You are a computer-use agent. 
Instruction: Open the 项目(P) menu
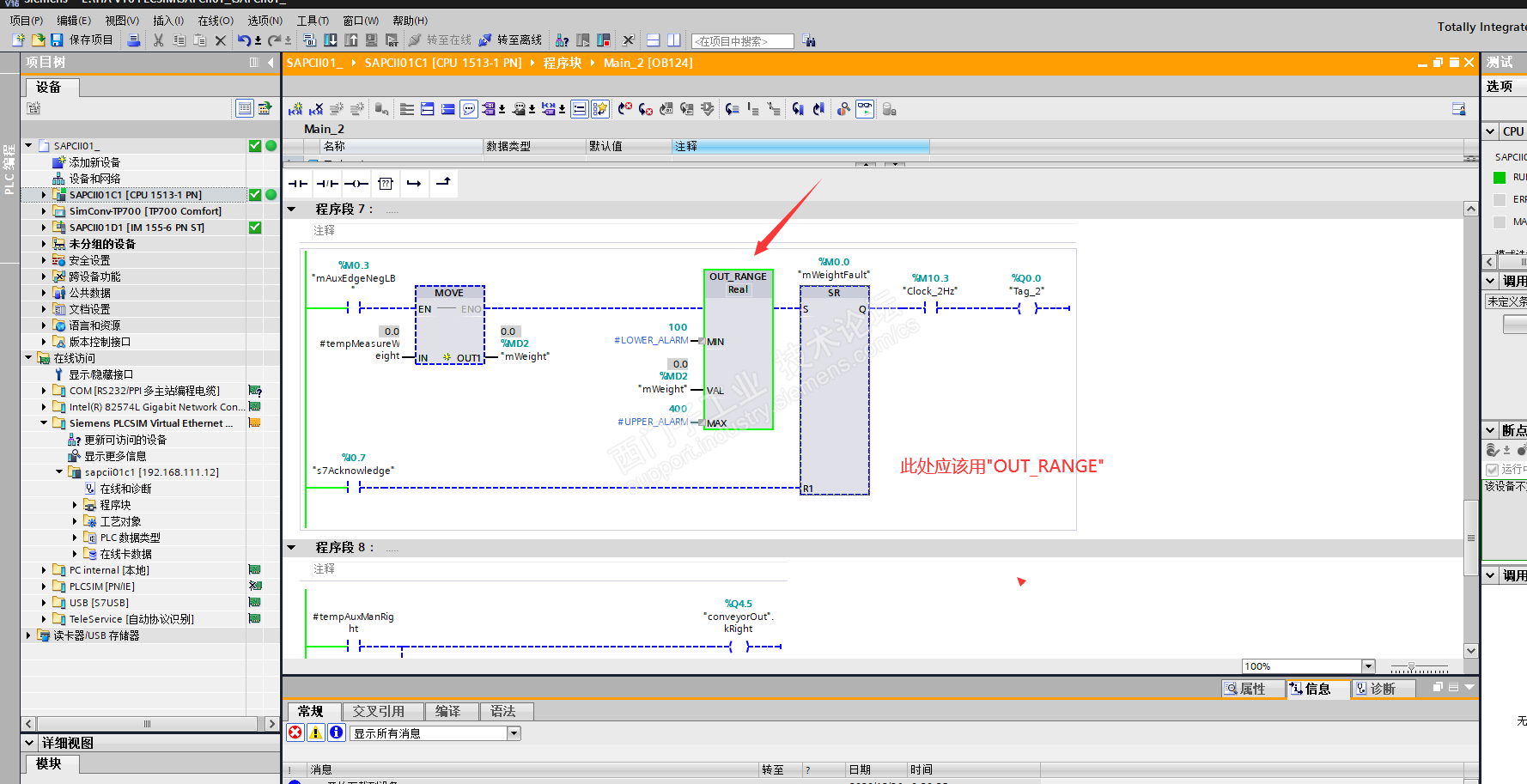(x=27, y=21)
